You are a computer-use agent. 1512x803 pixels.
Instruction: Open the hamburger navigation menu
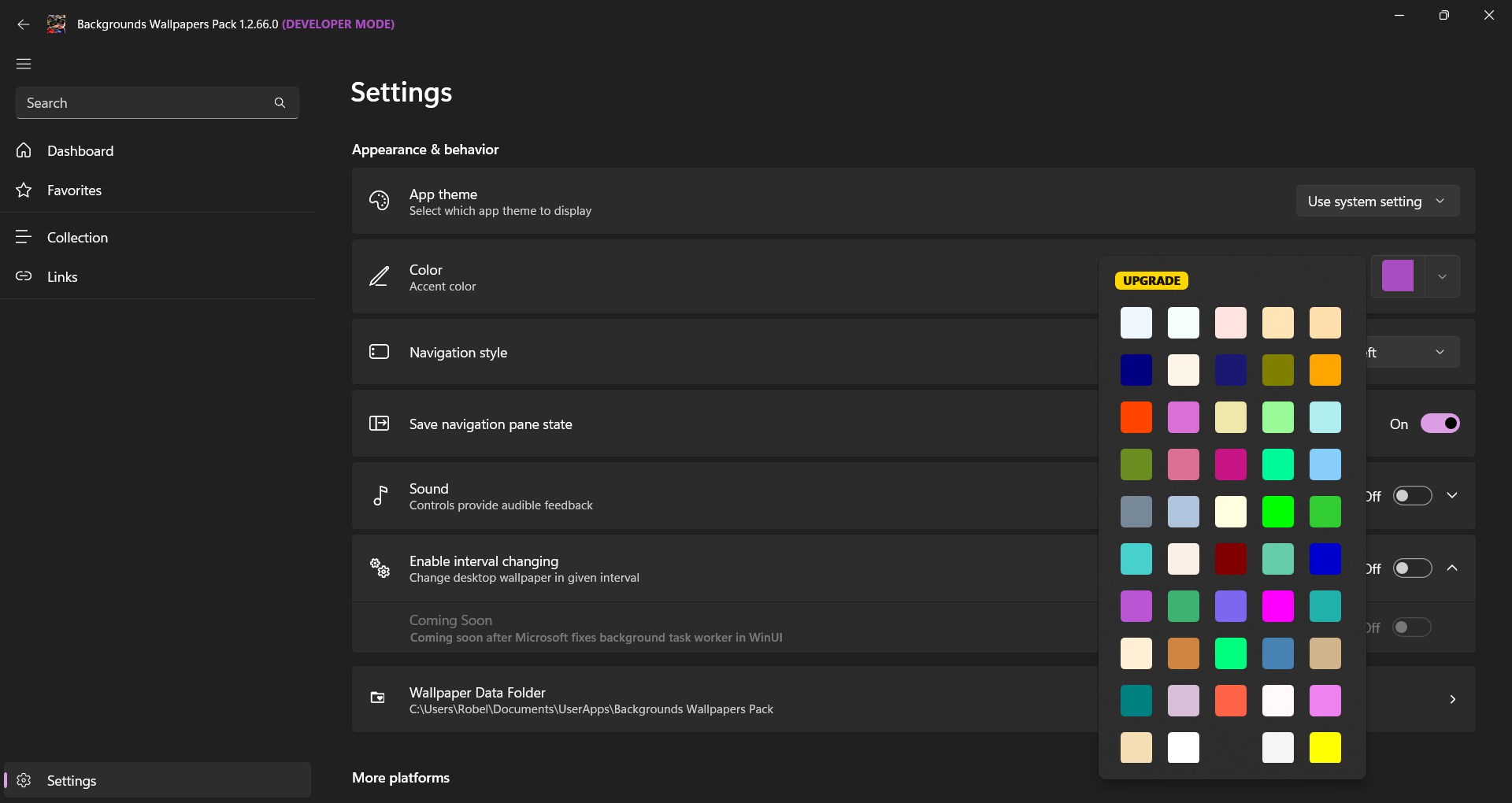point(24,64)
